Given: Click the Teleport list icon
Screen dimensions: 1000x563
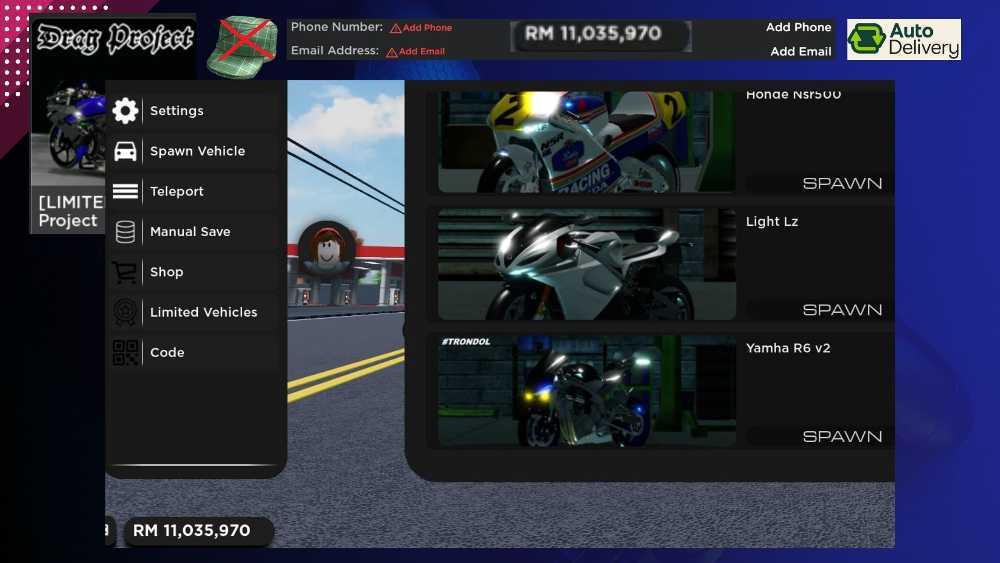Looking at the screenshot, I should point(125,191).
